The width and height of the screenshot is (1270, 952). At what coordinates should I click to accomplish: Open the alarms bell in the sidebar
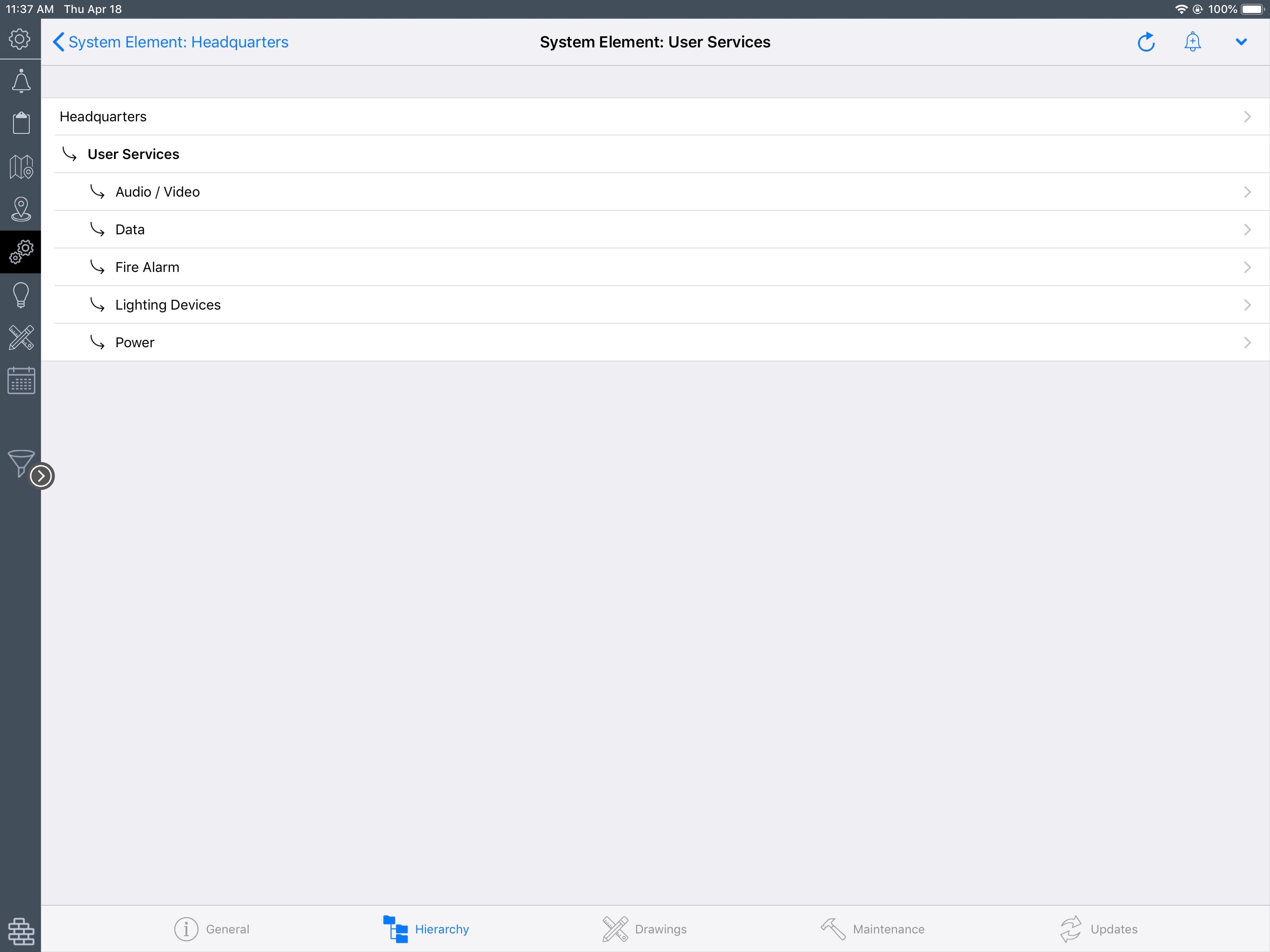21,81
